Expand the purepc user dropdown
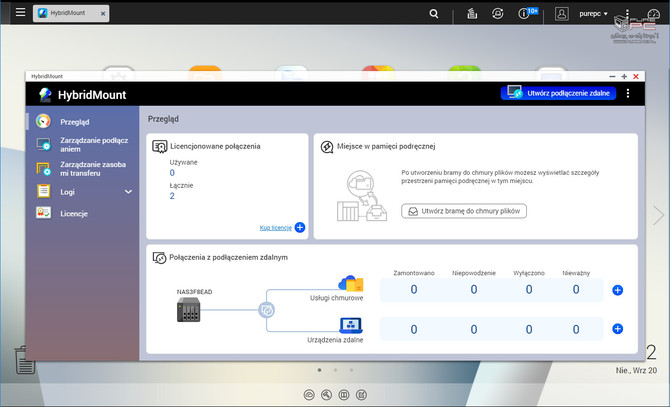 click(x=593, y=14)
